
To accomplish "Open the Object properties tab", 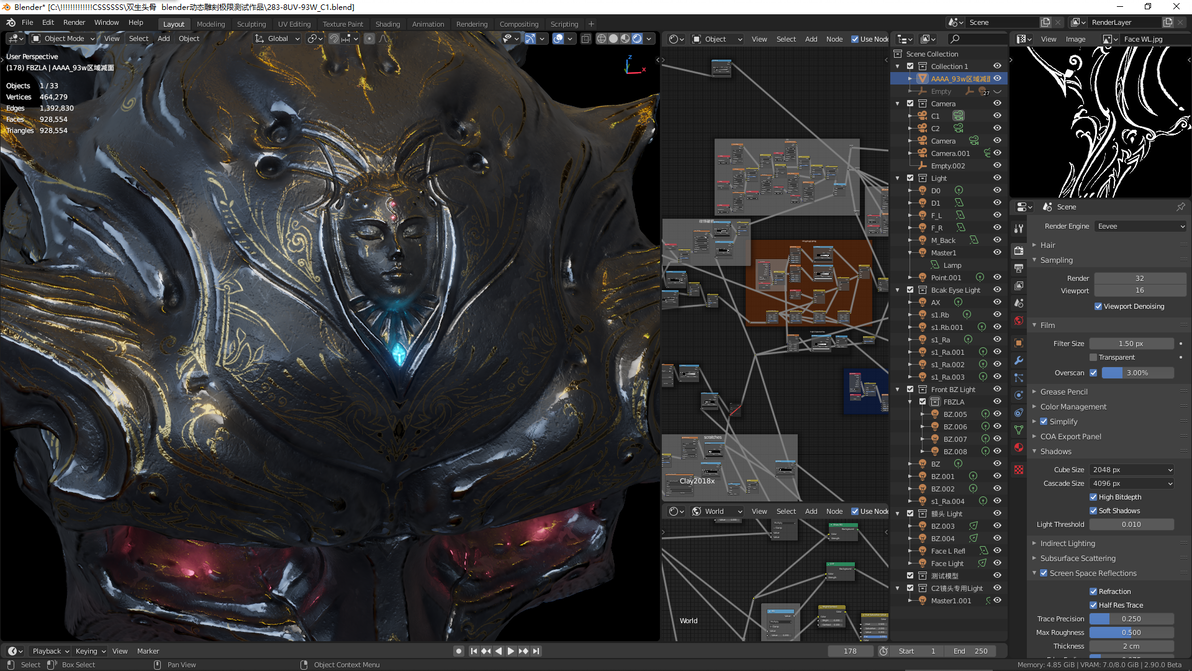I will [x=1019, y=343].
